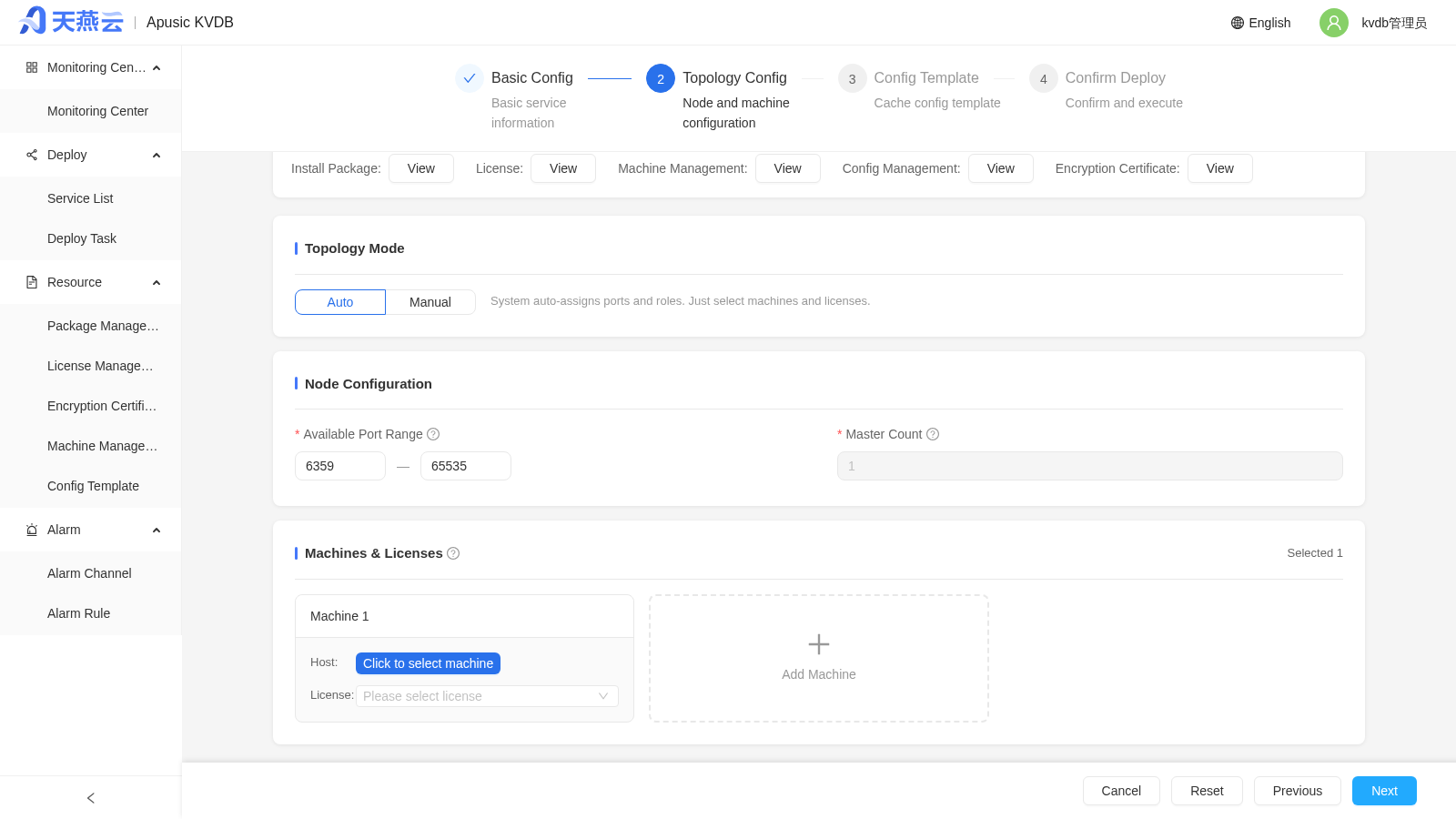Select Auto topology mode
This screenshot has height=819, width=1456.
tap(340, 302)
